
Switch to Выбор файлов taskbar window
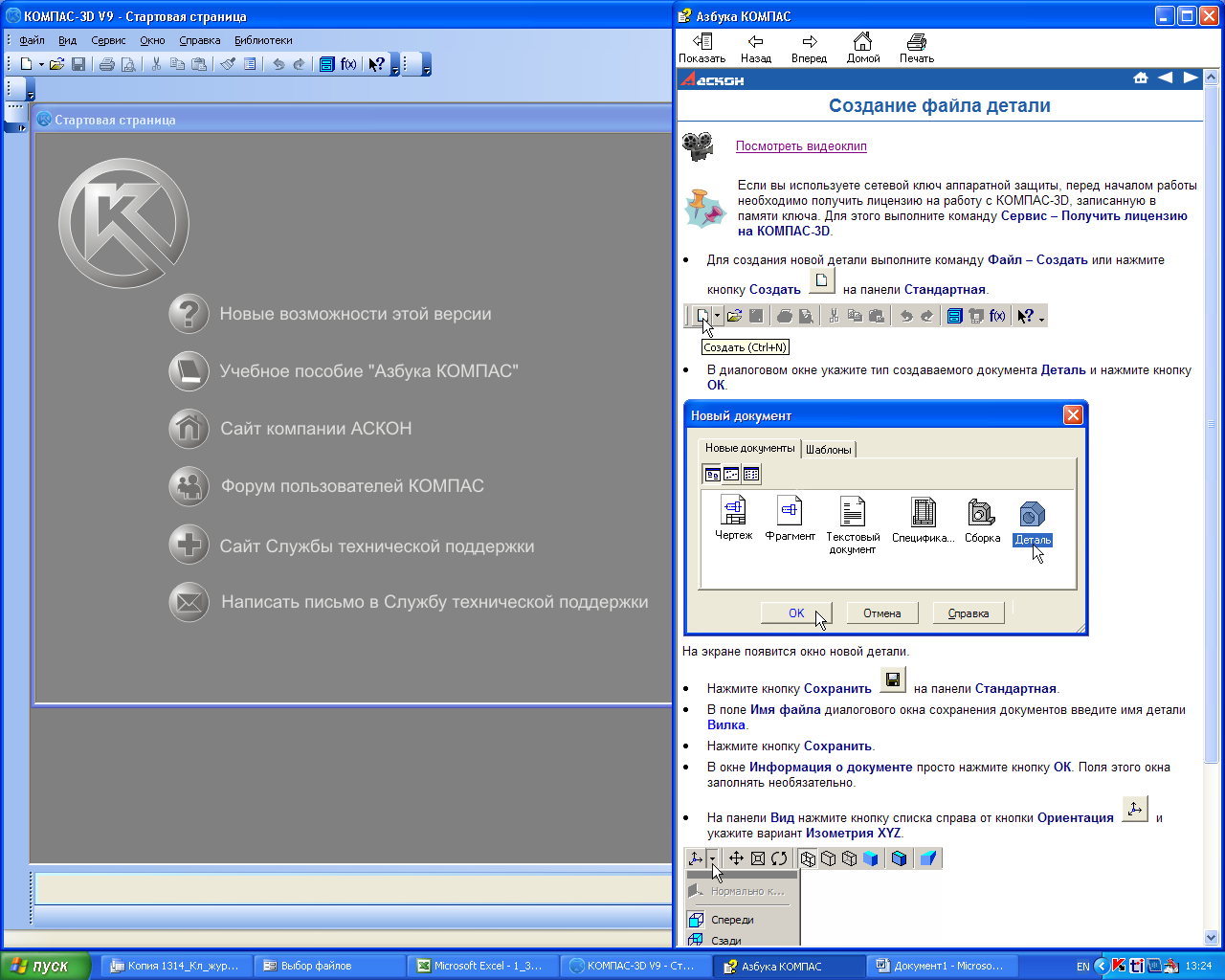(x=328, y=966)
